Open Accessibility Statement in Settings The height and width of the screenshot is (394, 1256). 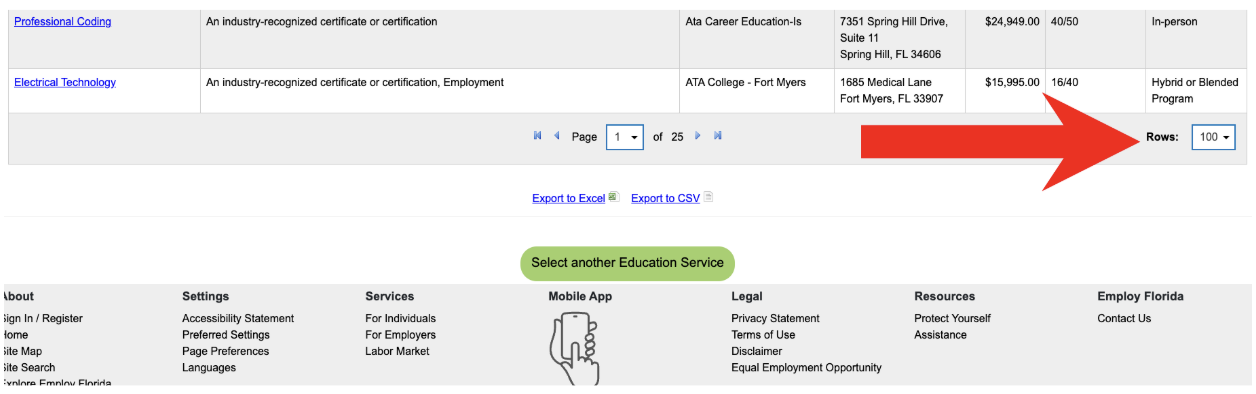coord(238,318)
